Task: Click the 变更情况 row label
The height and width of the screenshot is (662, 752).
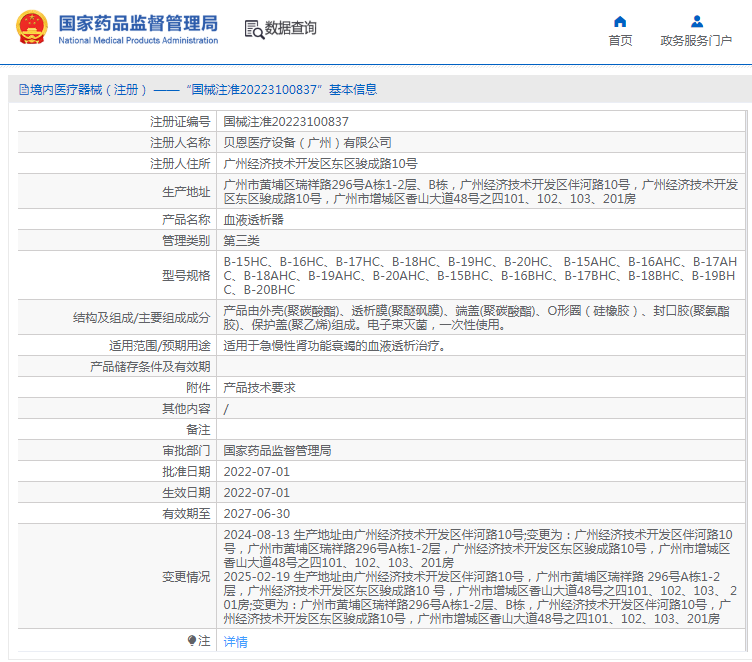Action: tap(186, 577)
